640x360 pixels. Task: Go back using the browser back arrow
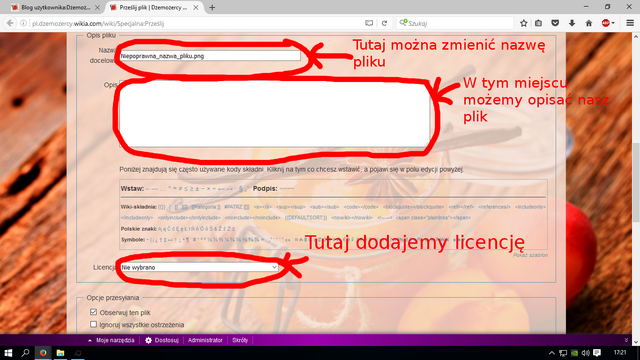tap(10, 23)
